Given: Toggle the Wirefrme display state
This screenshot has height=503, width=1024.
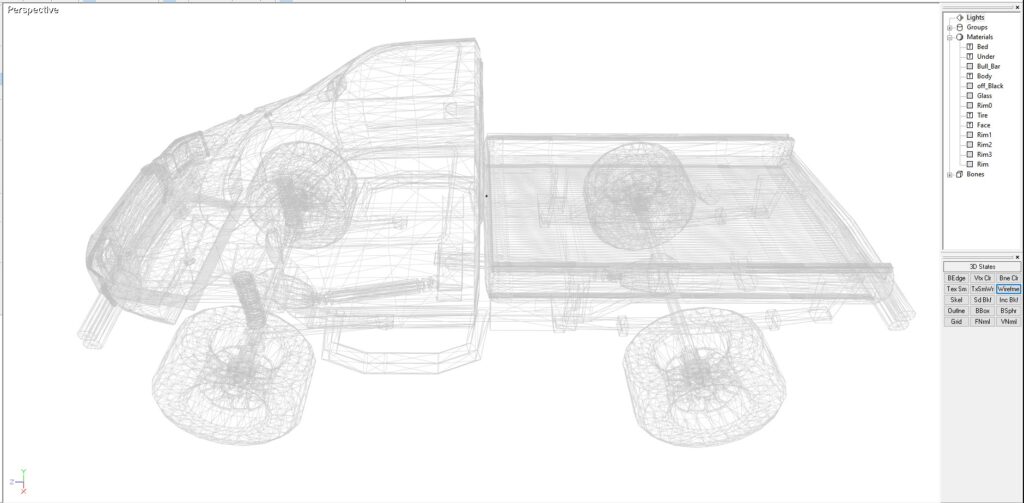Looking at the screenshot, I should 1008,289.
